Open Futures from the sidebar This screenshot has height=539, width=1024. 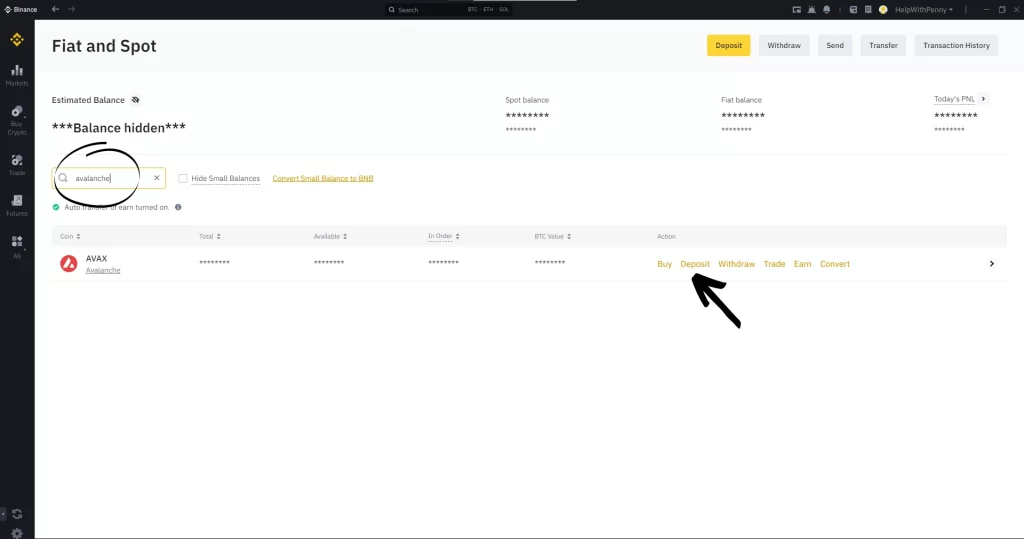(17, 205)
